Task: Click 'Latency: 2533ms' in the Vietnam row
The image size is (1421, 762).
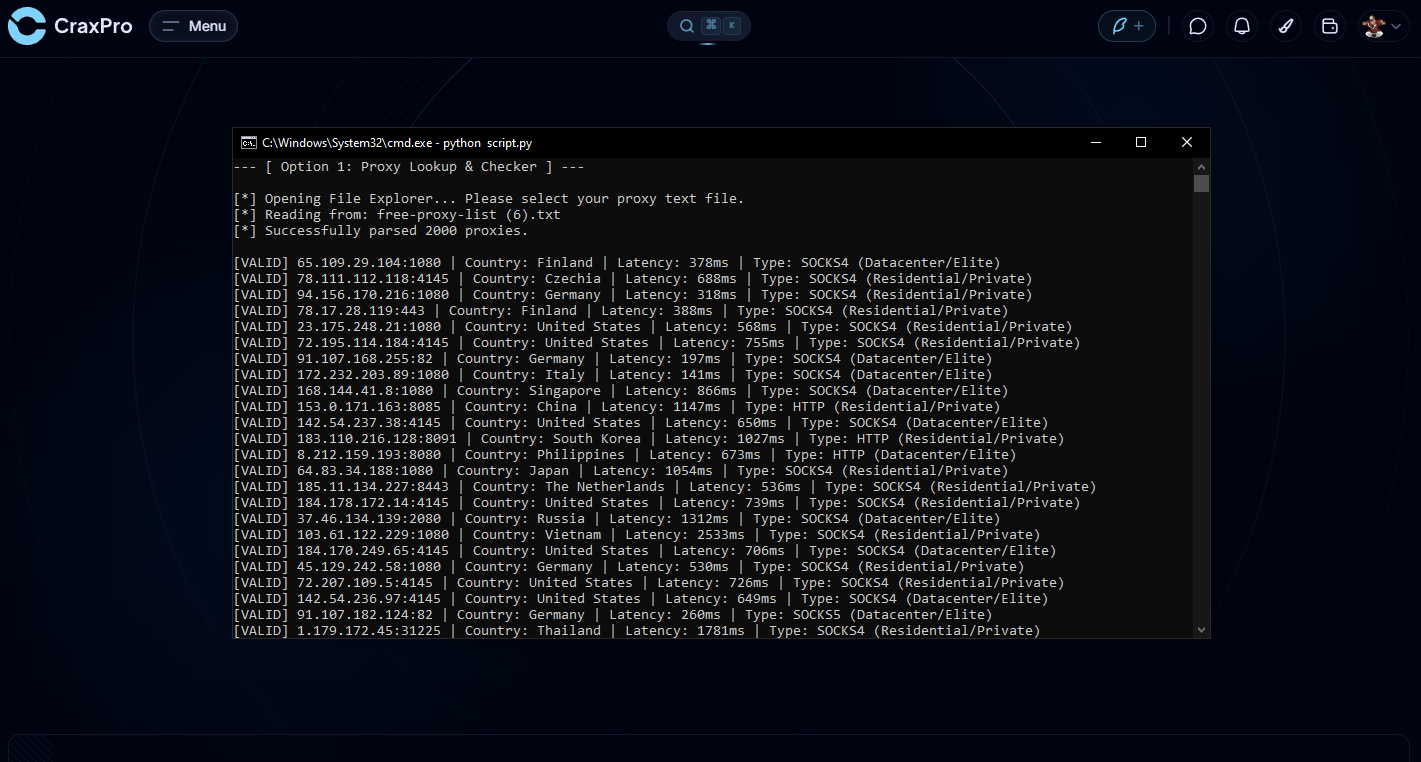Action: [x=685, y=535]
